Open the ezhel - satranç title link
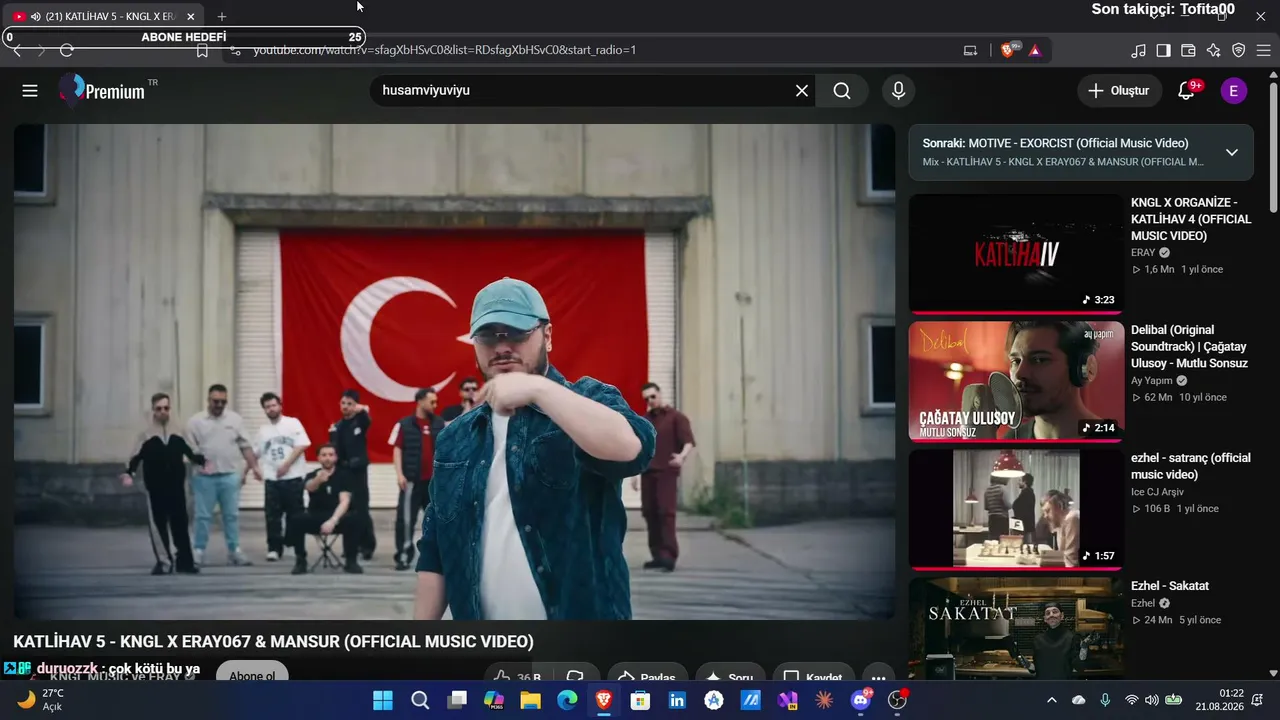The height and width of the screenshot is (720, 1280). [1191, 466]
